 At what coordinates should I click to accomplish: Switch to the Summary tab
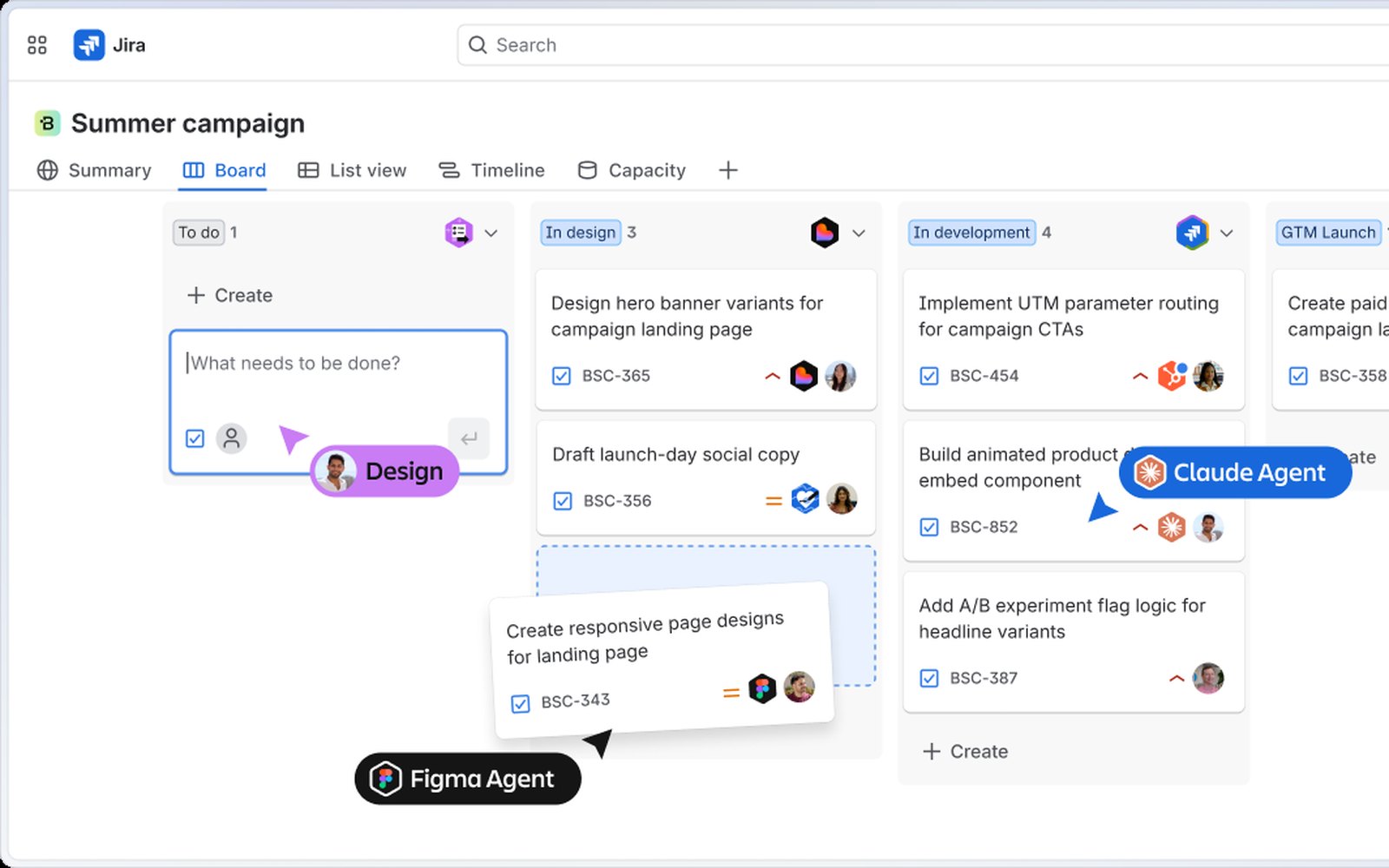94,170
